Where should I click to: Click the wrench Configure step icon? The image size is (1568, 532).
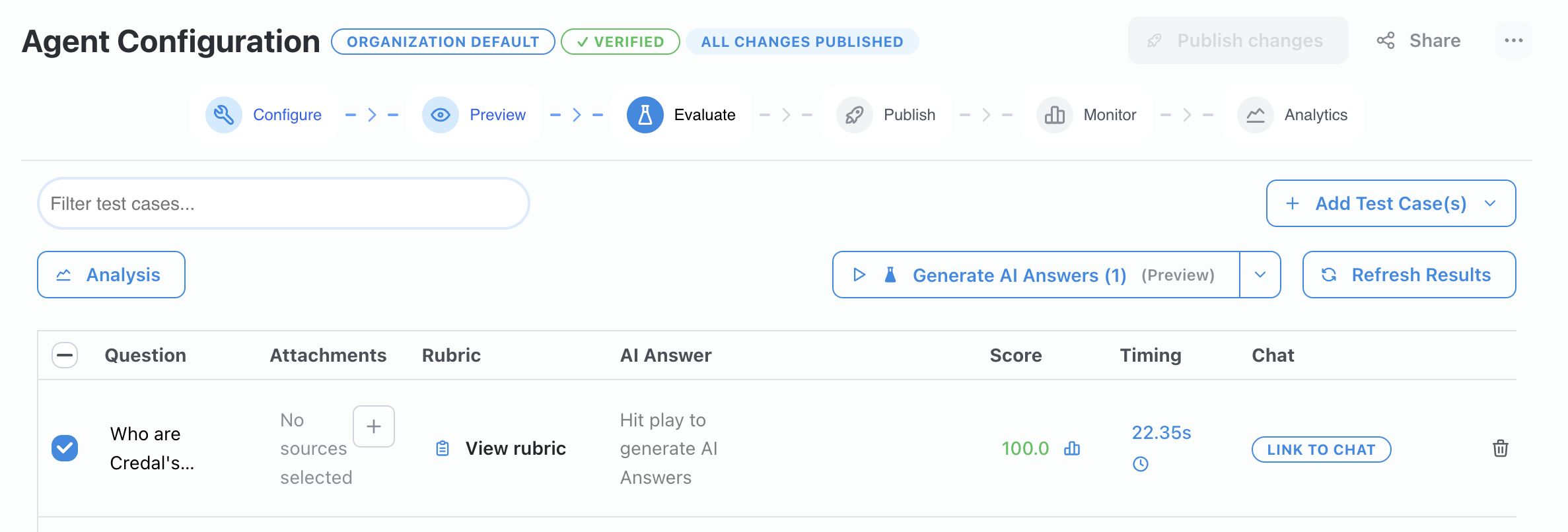[x=224, y=115]
